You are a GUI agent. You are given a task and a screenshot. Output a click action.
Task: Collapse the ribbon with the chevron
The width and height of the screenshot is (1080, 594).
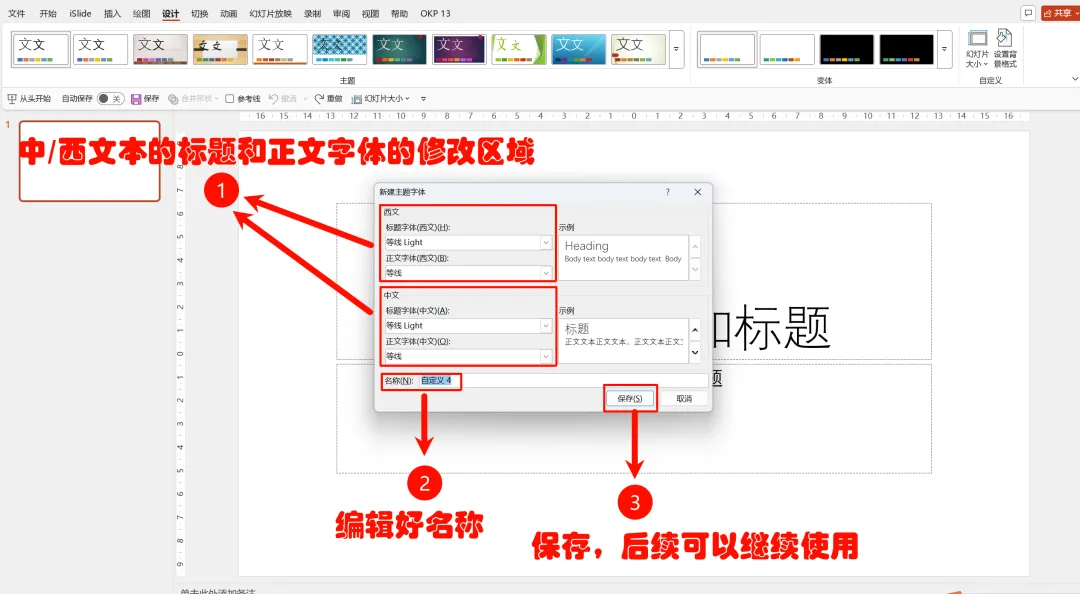click(x=1074, y=79)
